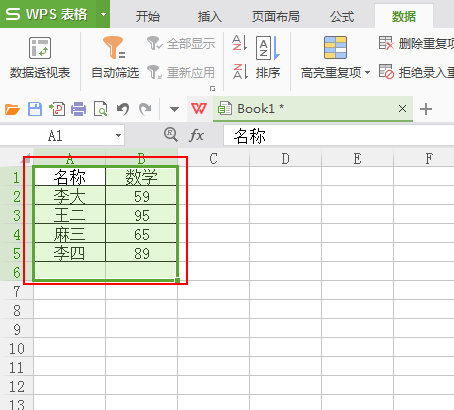Select column F header

(x=424, y=159)
